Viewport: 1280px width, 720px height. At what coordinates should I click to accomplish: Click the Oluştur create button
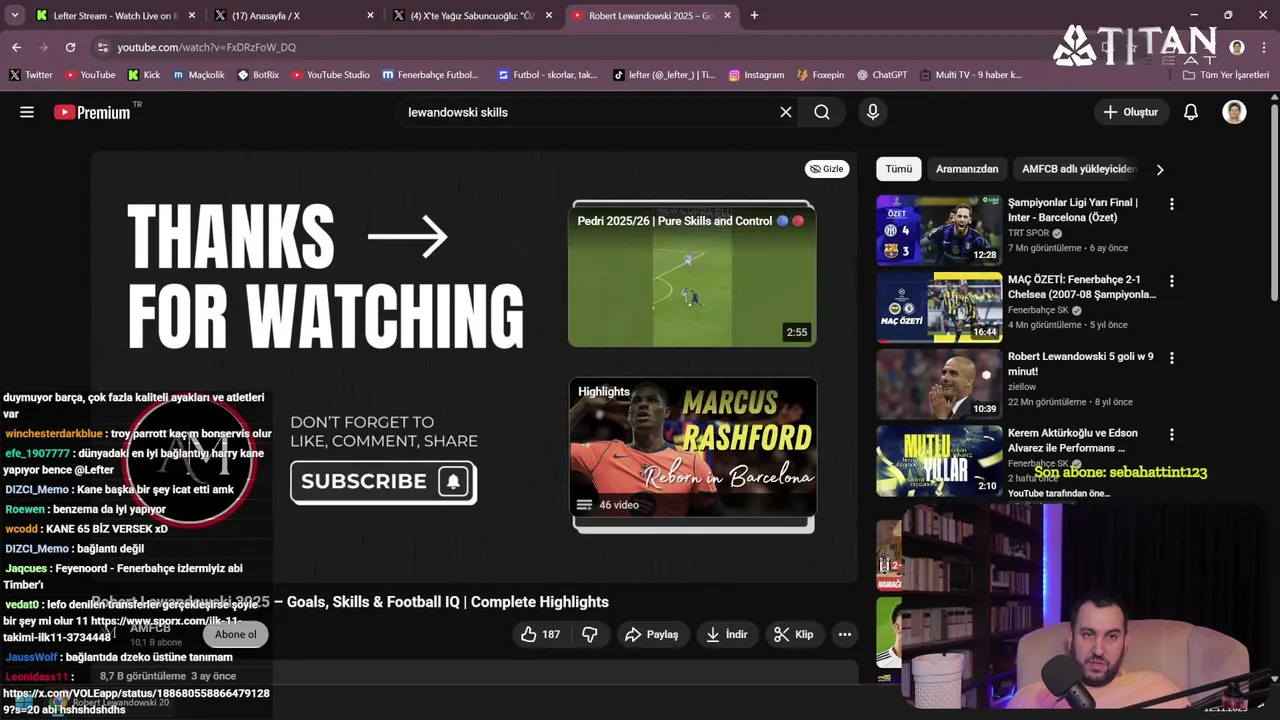(x=1130, y=112)
